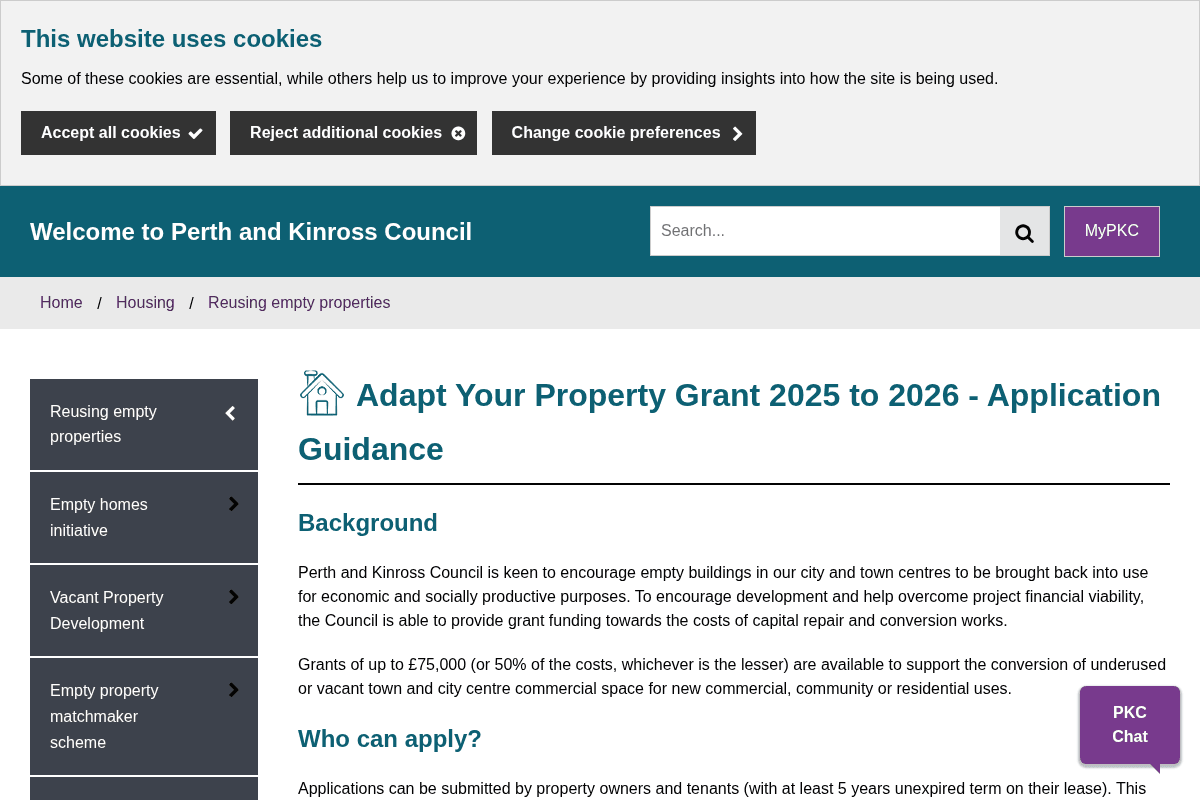Click the house icon beside the page heading
The height and width of the screenshot is (800, 1200).
322,393
